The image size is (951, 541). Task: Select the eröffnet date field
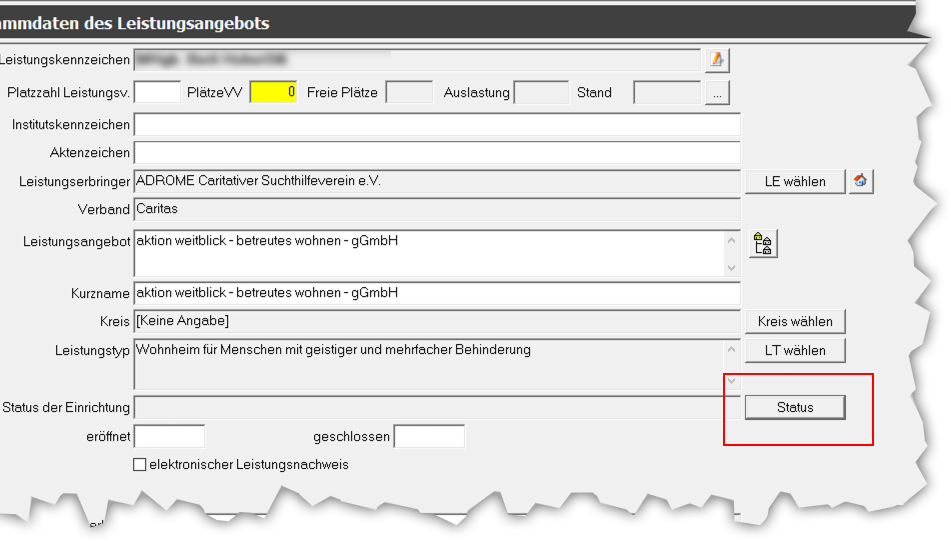pyautogui.click(x=169, y=437)
